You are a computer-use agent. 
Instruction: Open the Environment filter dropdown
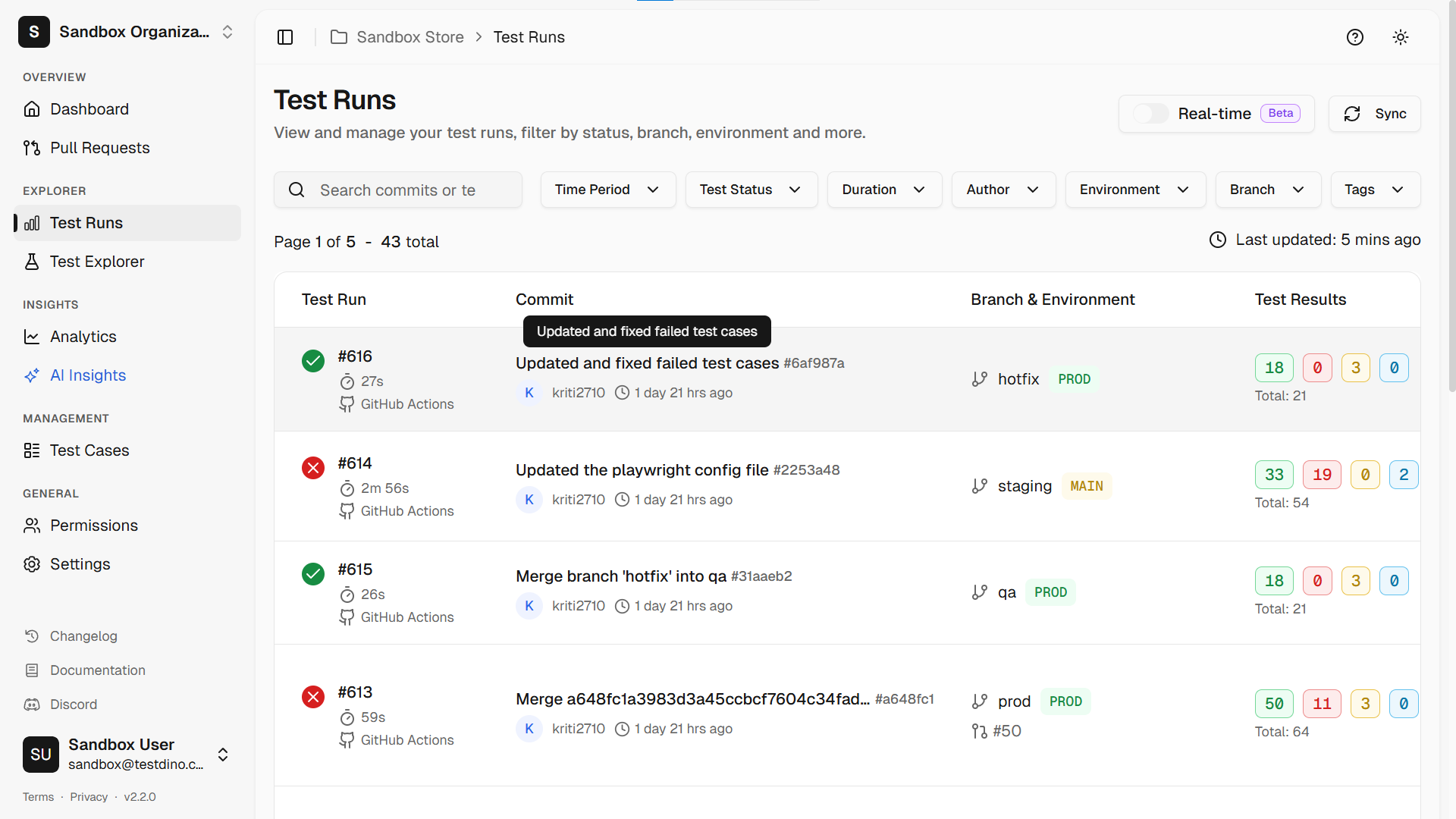click(x=1134, y=190)
